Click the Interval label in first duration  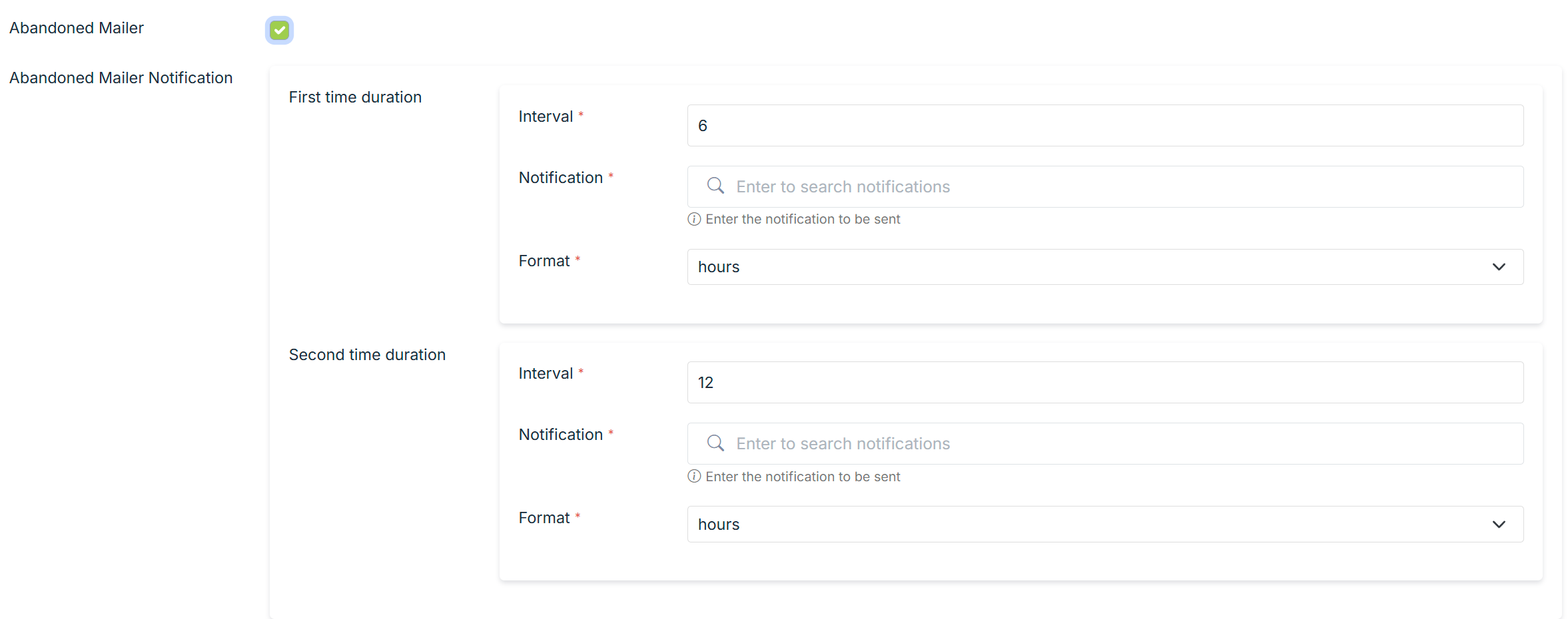click(x=546, y=116)
